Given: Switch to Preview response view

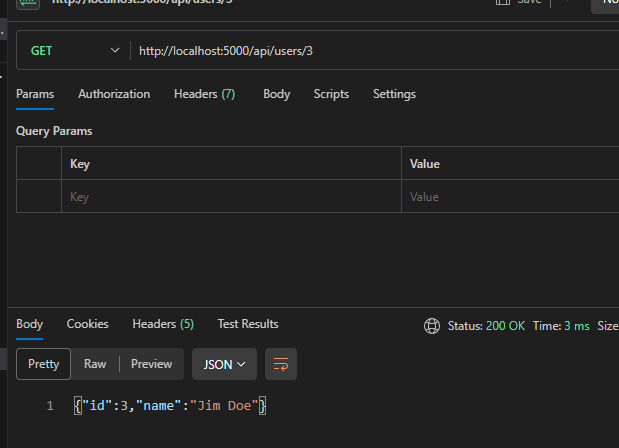Looking at the screenshot, I should coord(152,364).
